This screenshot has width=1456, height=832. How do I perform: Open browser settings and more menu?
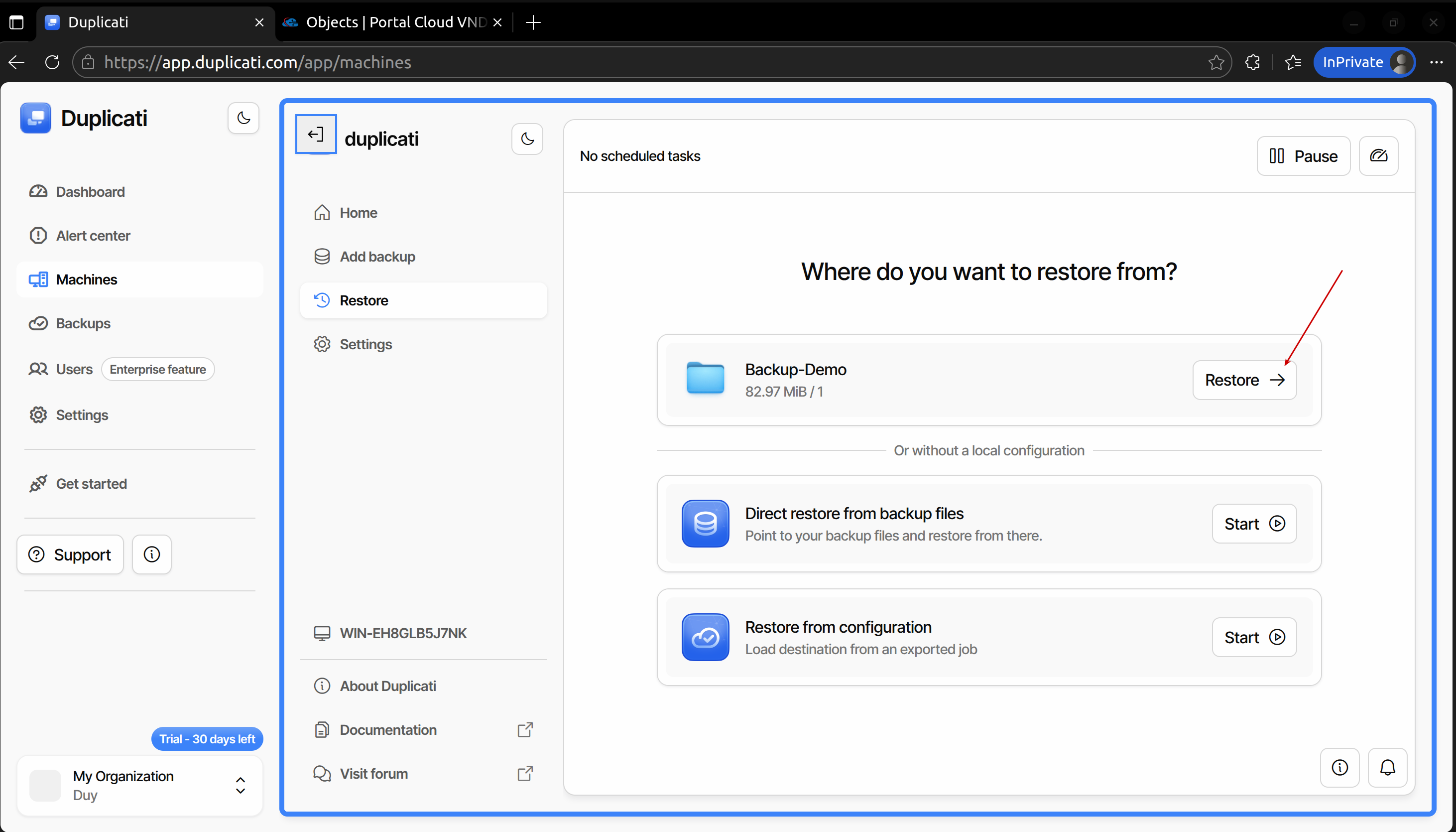coord(1436,62)
